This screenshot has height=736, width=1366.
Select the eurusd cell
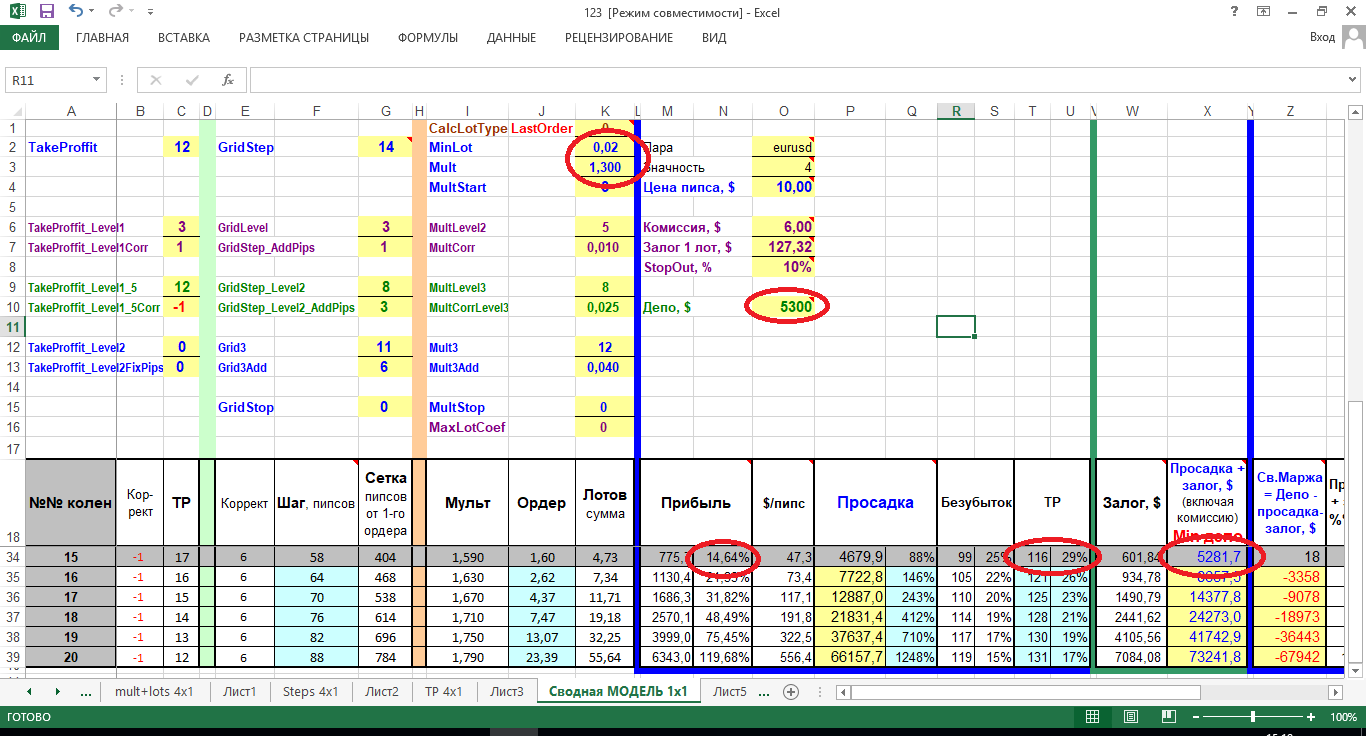tap(783, 147)
